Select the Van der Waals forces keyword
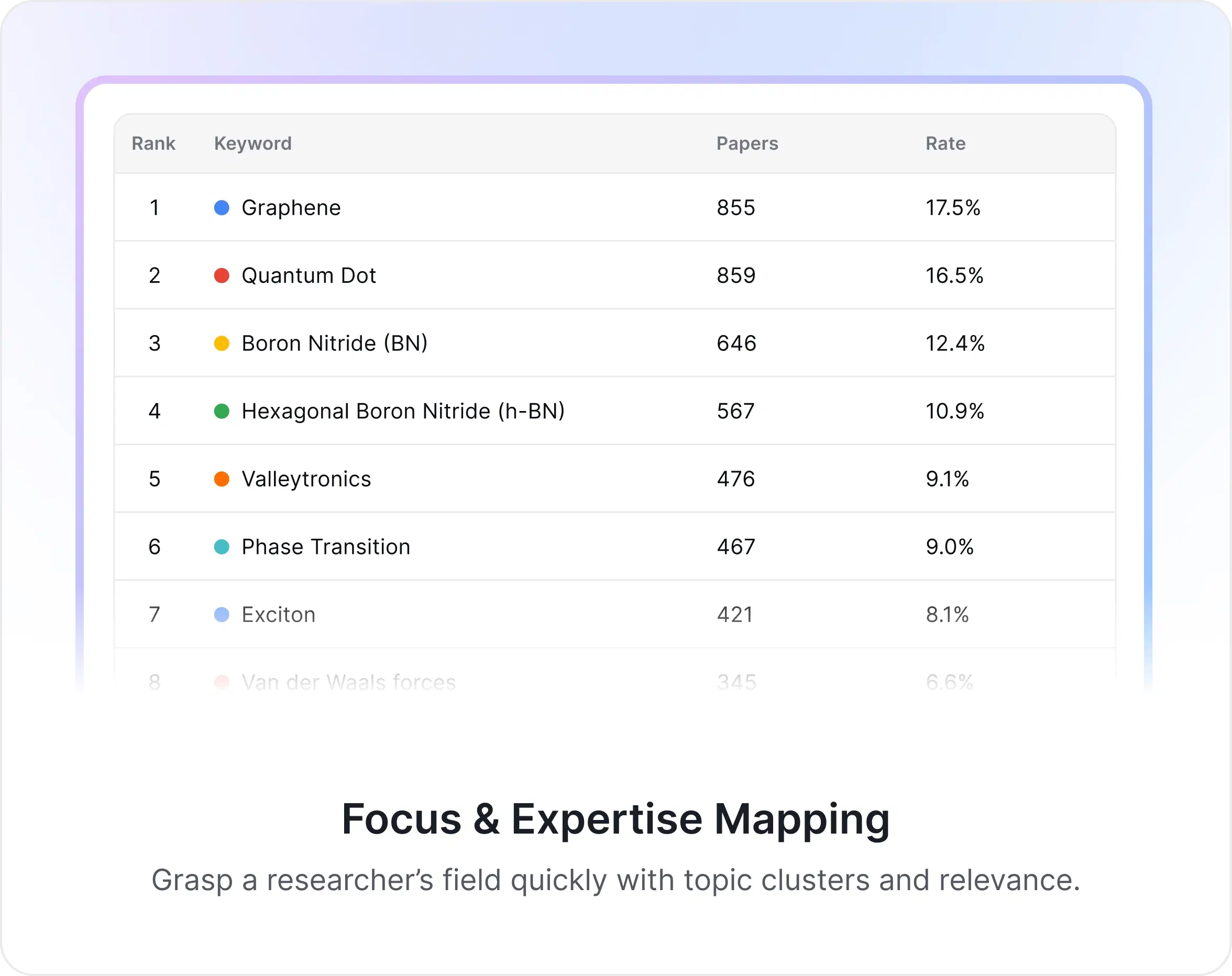This screenshot has width=1232, height=976. tap(348, 682)
